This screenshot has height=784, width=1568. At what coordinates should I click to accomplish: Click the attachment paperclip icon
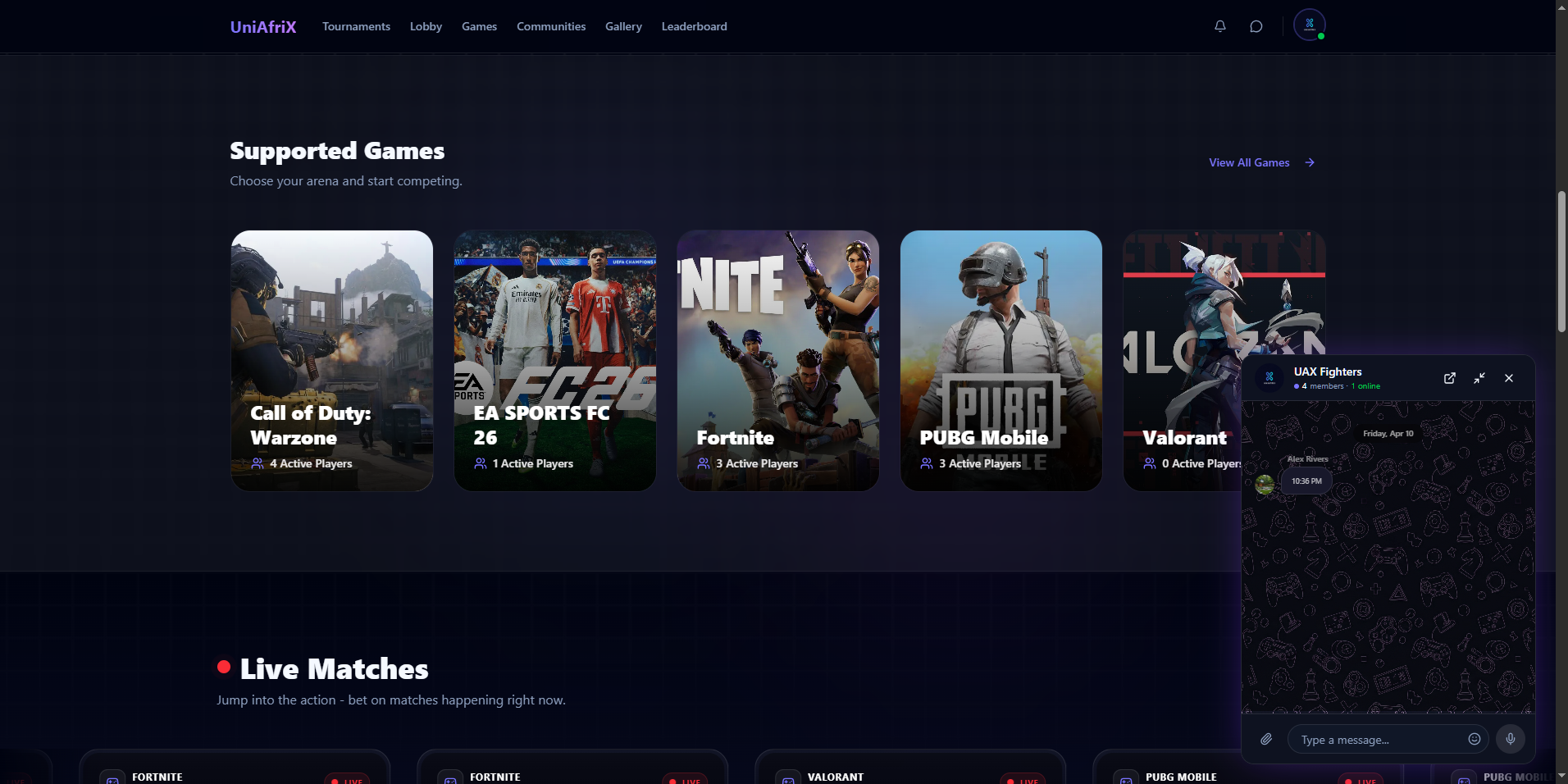[1266, 739]
